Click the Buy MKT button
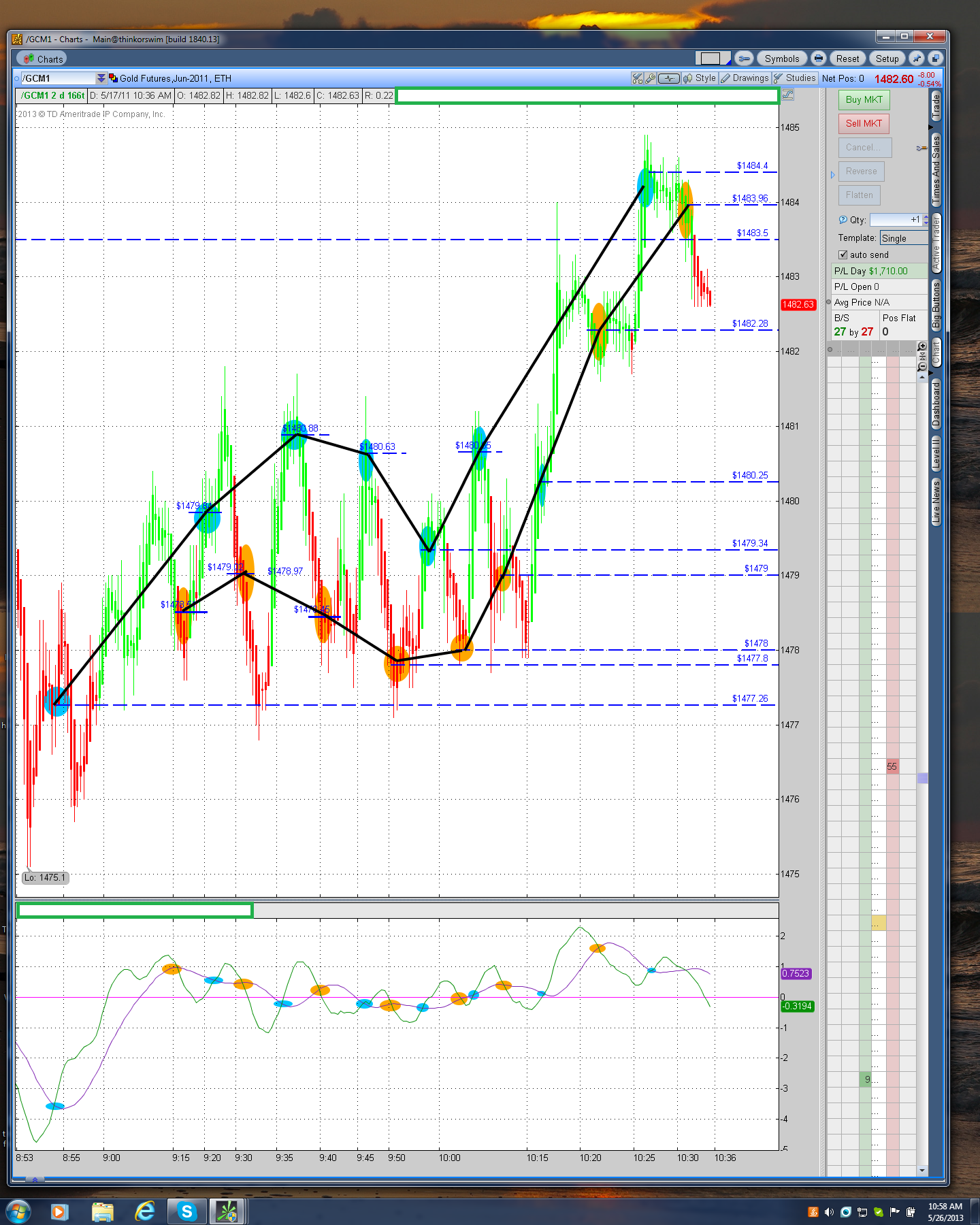980x1225 pixels. (x=864, y=99)
